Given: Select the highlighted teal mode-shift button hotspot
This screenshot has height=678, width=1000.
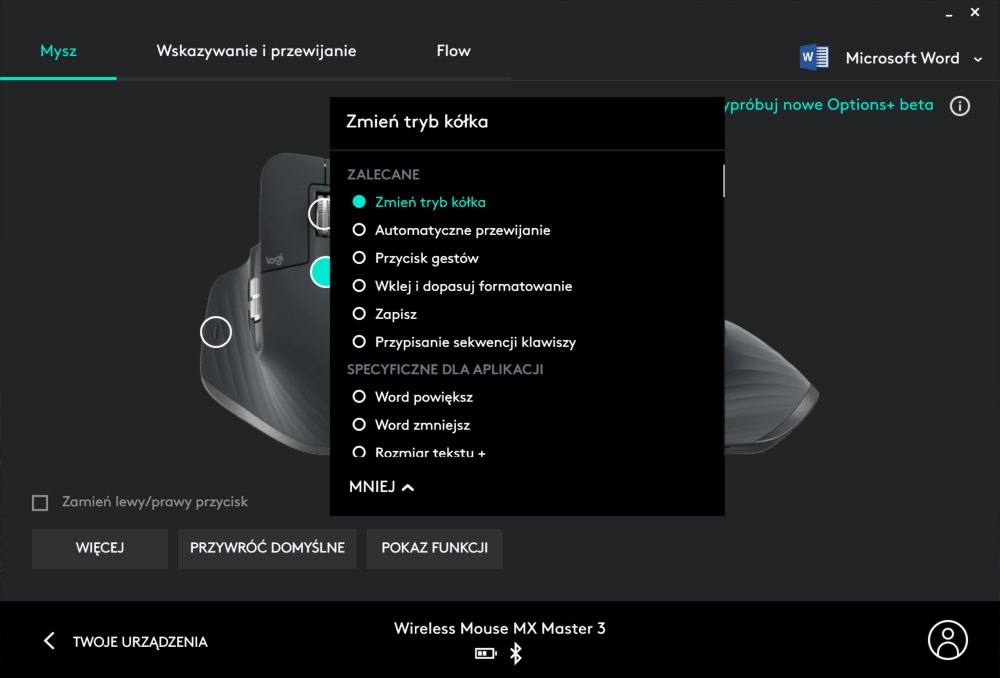Looking at the screenshot, I should (322, 272).
